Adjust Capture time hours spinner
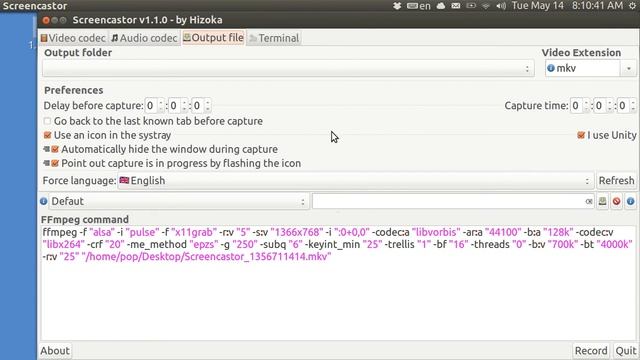640x360 pixels. (580, 106)
